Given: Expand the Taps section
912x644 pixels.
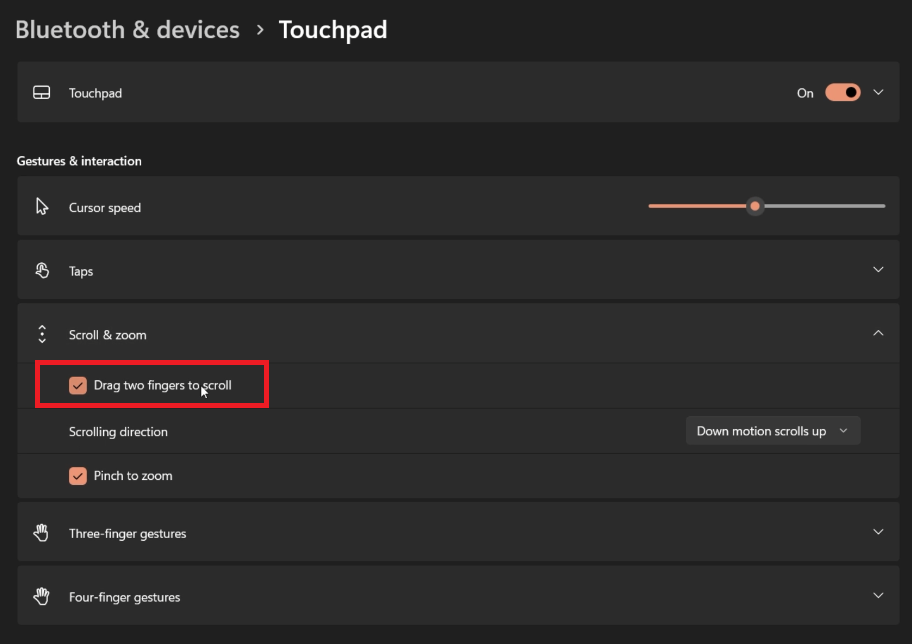Looking at the screenshot, I should [x=878, y=269].
